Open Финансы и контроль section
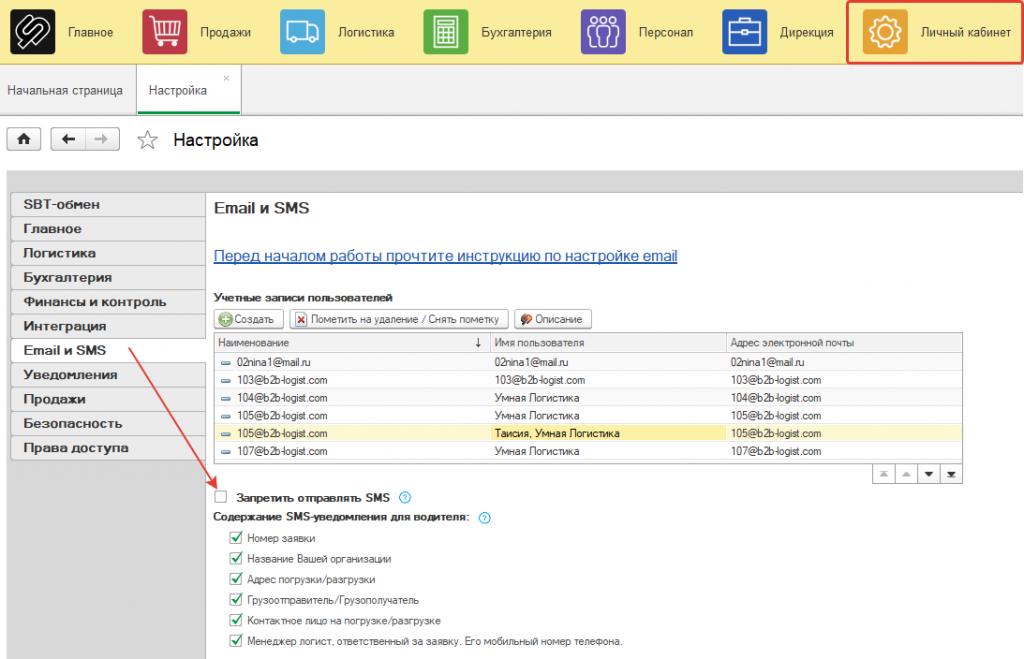The height and width of the screenshot is (659, 1024). point(108,302)
